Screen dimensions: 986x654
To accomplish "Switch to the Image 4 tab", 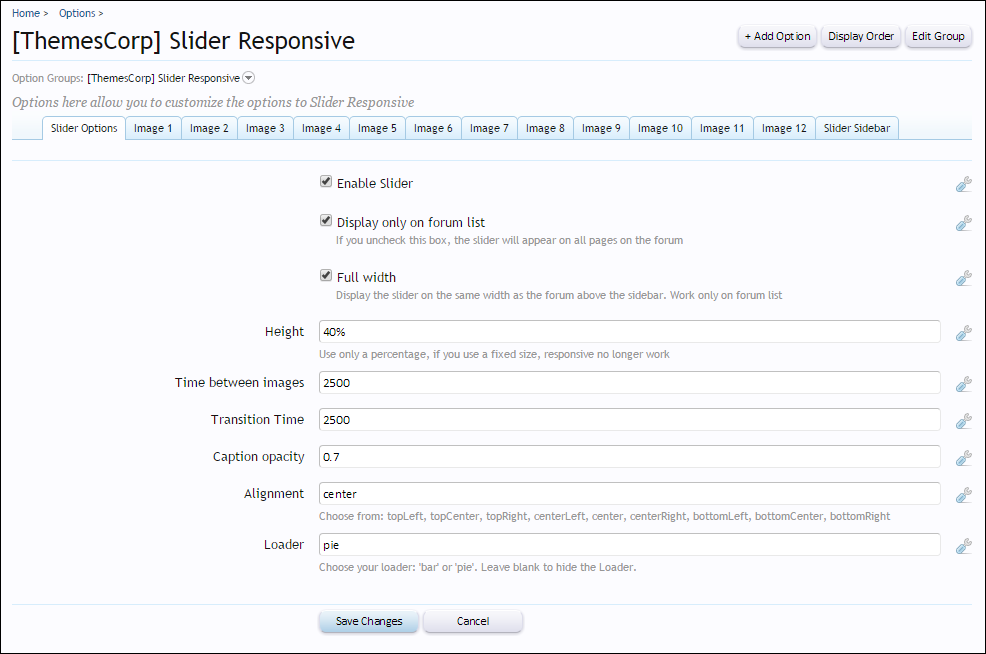I will [321, 128].
